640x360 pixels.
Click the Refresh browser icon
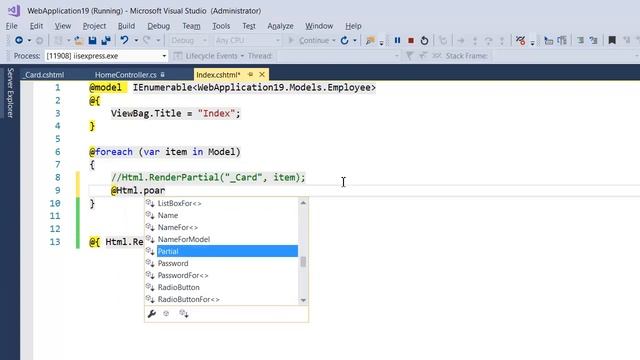click(344, 40)
